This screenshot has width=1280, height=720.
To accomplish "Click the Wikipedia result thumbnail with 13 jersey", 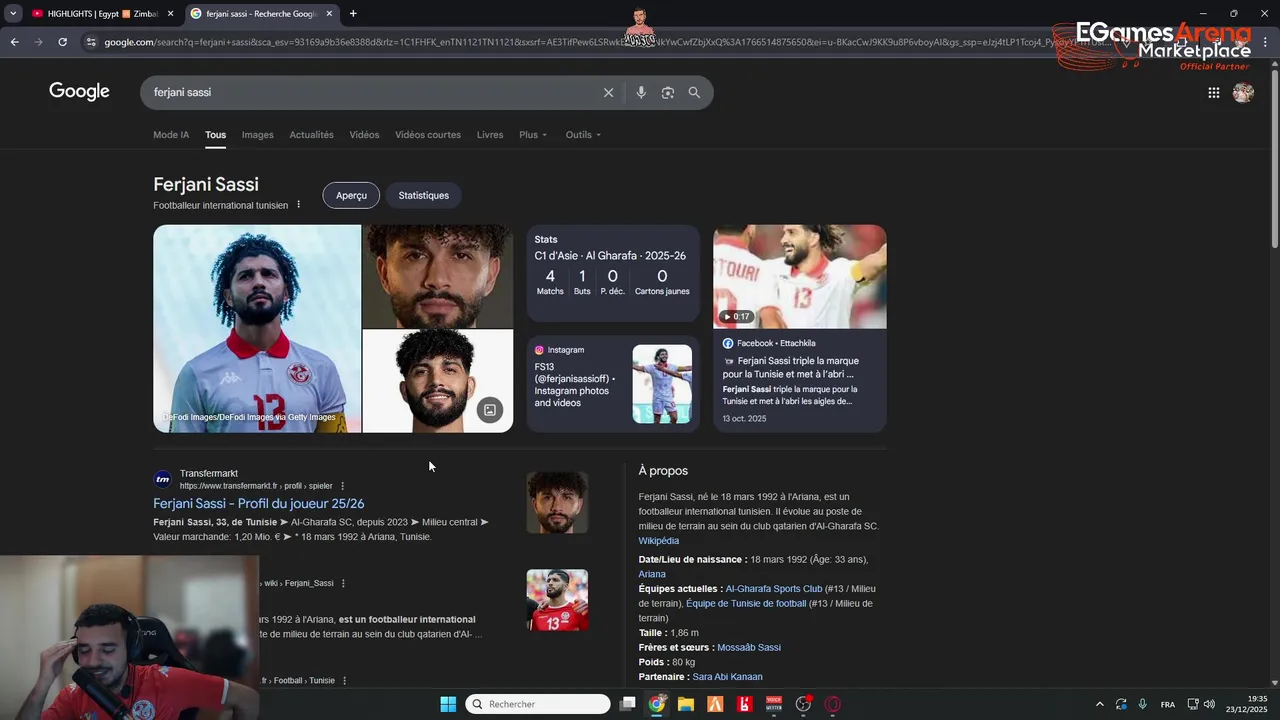I will tap(557, 600).
